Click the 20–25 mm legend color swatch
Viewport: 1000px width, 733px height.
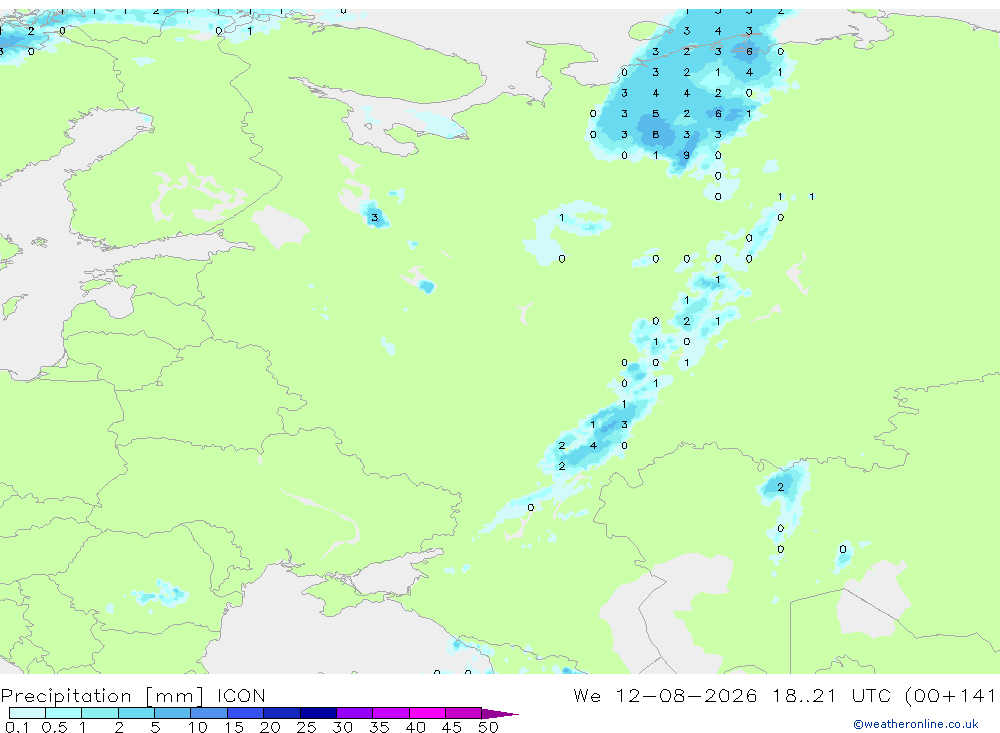tap(282, 713)
